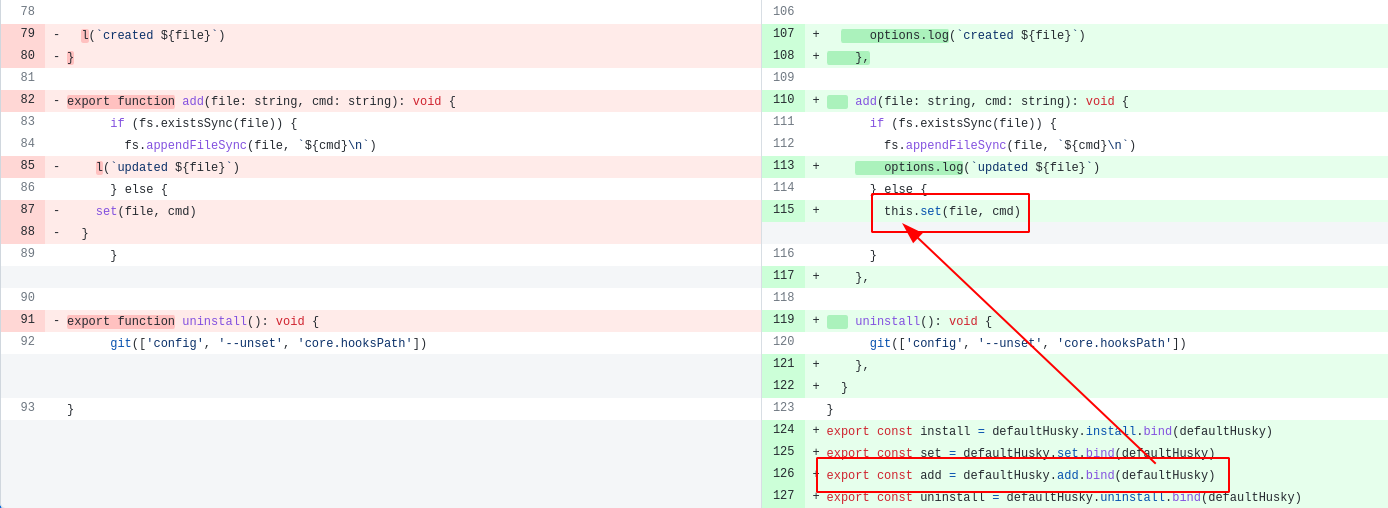Click added code this.set(file, cmd)
This screenshot has width=1388, height=508.
(x=952, y=212)
